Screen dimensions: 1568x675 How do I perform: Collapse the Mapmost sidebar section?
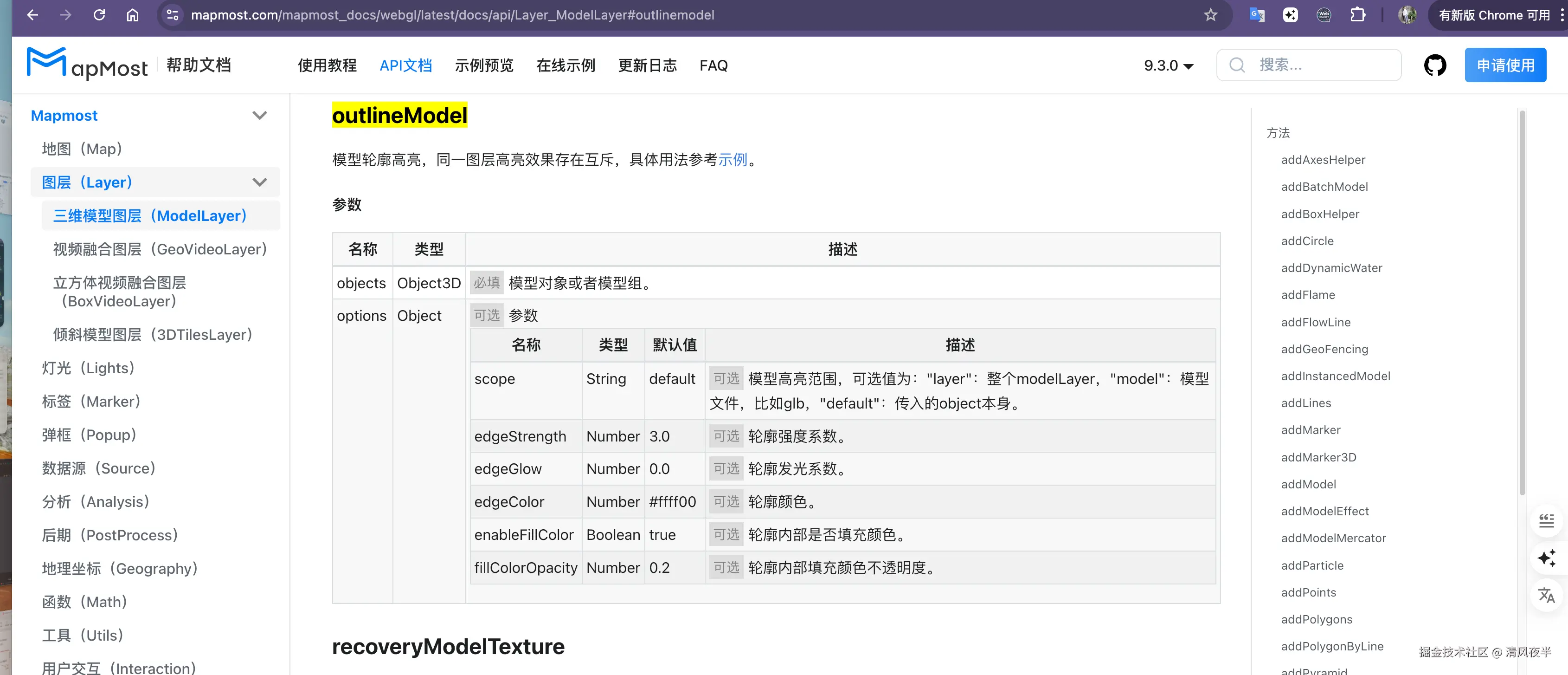click(259, 115)
